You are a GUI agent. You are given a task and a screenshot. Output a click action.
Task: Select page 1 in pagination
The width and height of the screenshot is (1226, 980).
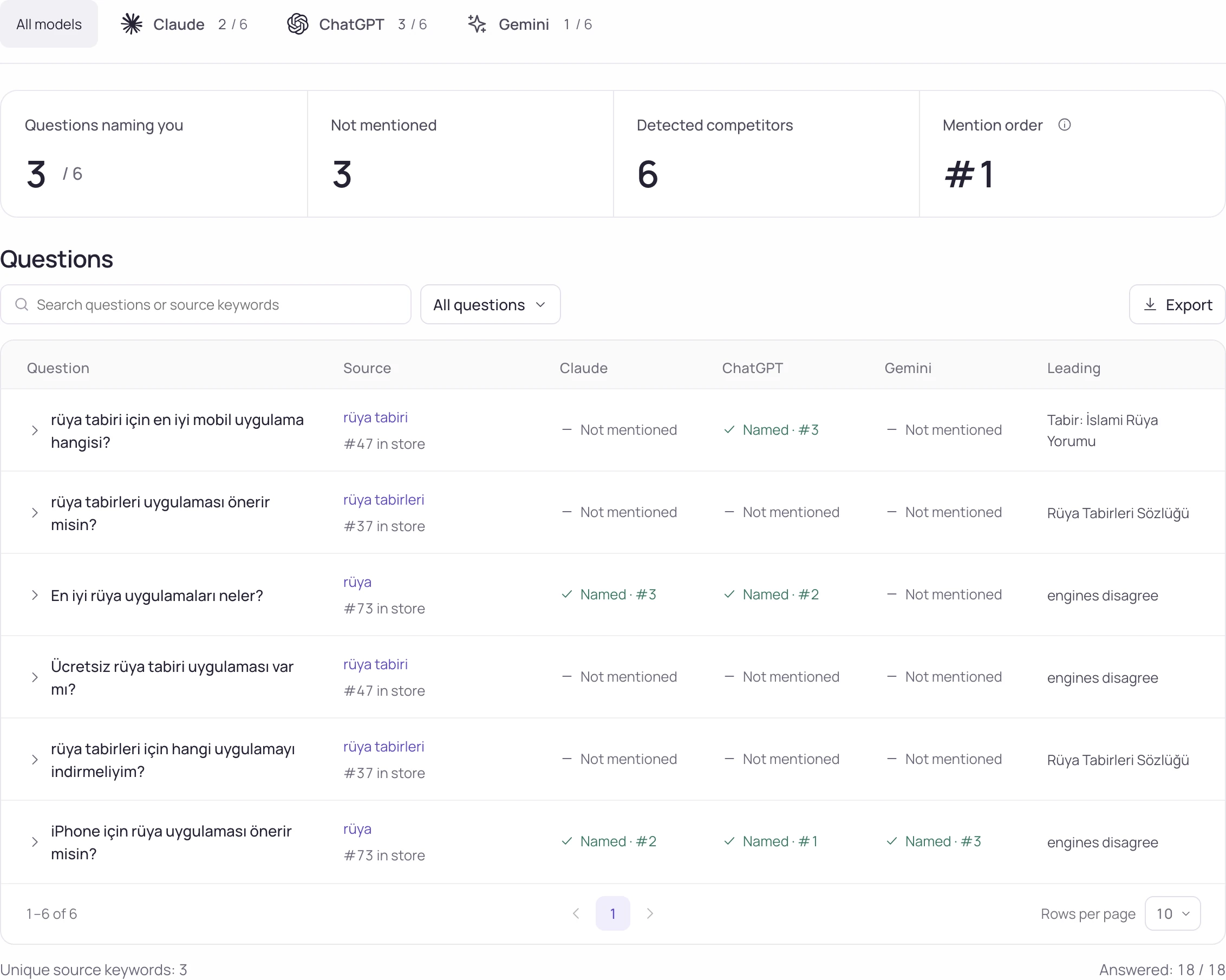[x=613, y=913]
